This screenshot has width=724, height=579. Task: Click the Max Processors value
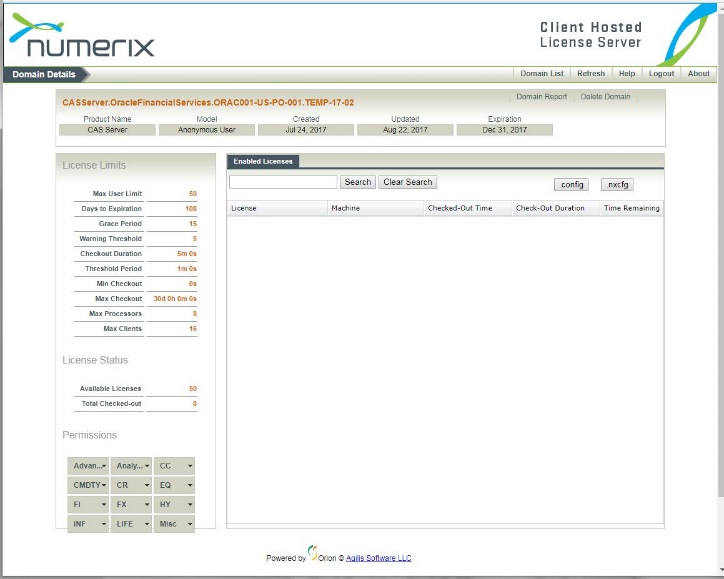click(194, 314)
